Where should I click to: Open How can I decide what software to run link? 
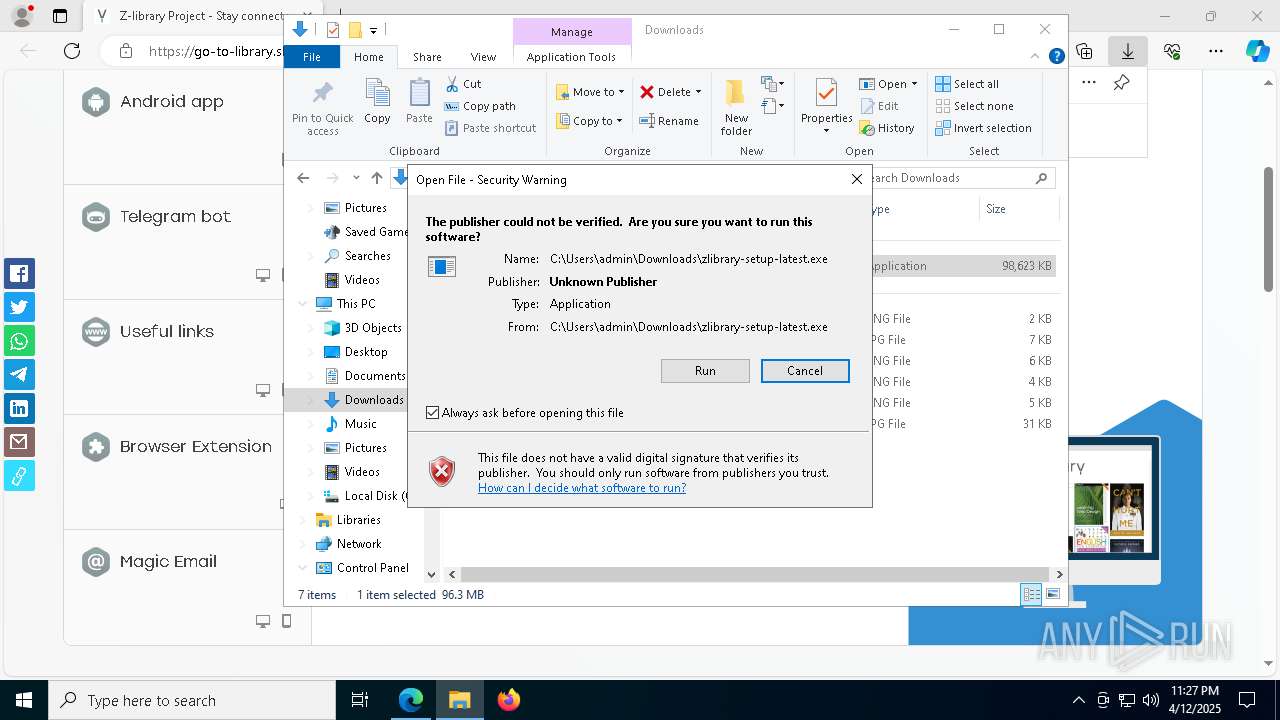[582, 488]
